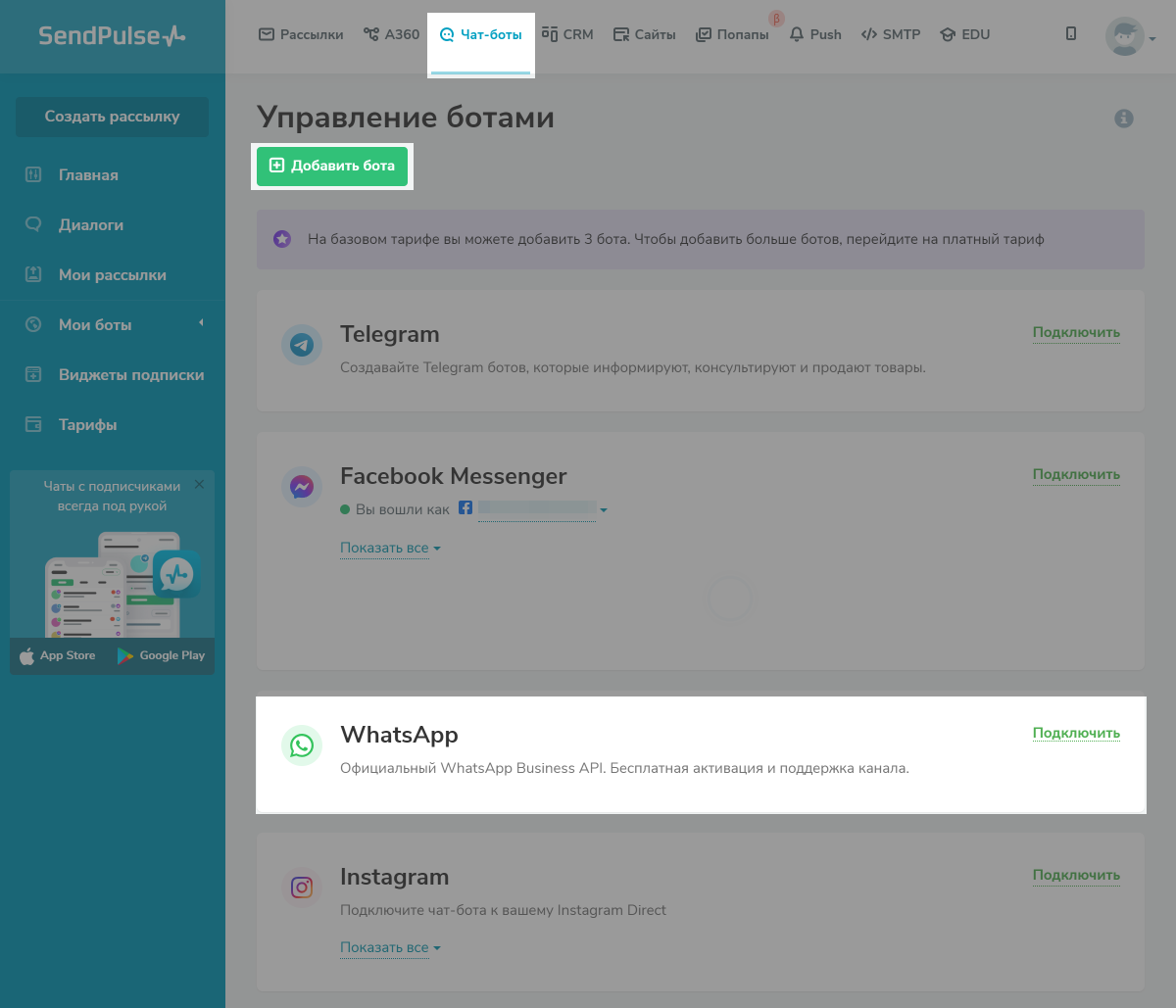Click the phone mockup promo image

(x=122, y=584)
